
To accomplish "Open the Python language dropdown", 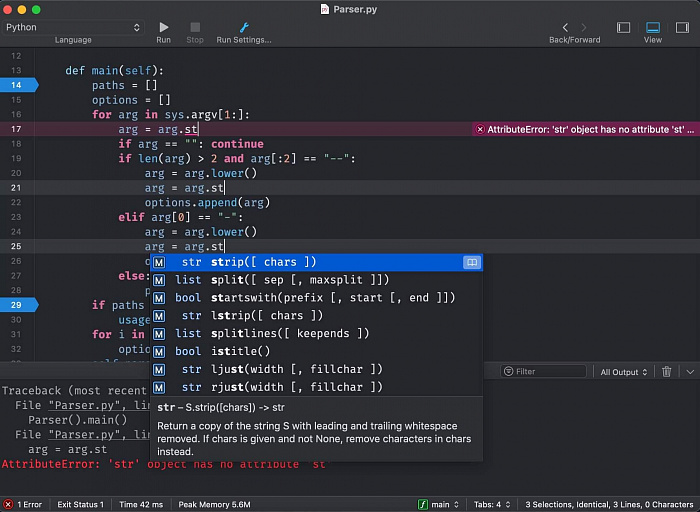I will [73, 27].
